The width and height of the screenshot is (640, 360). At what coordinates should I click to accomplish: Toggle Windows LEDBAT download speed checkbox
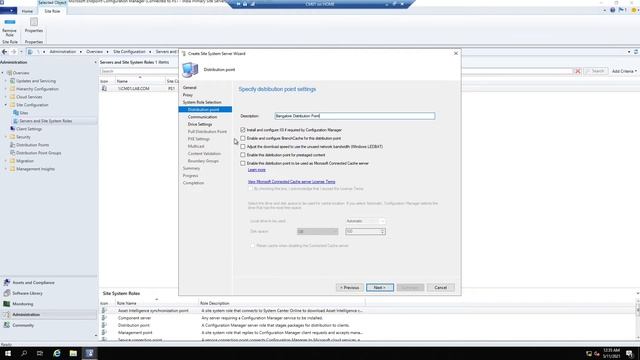(x=243, y=147)
